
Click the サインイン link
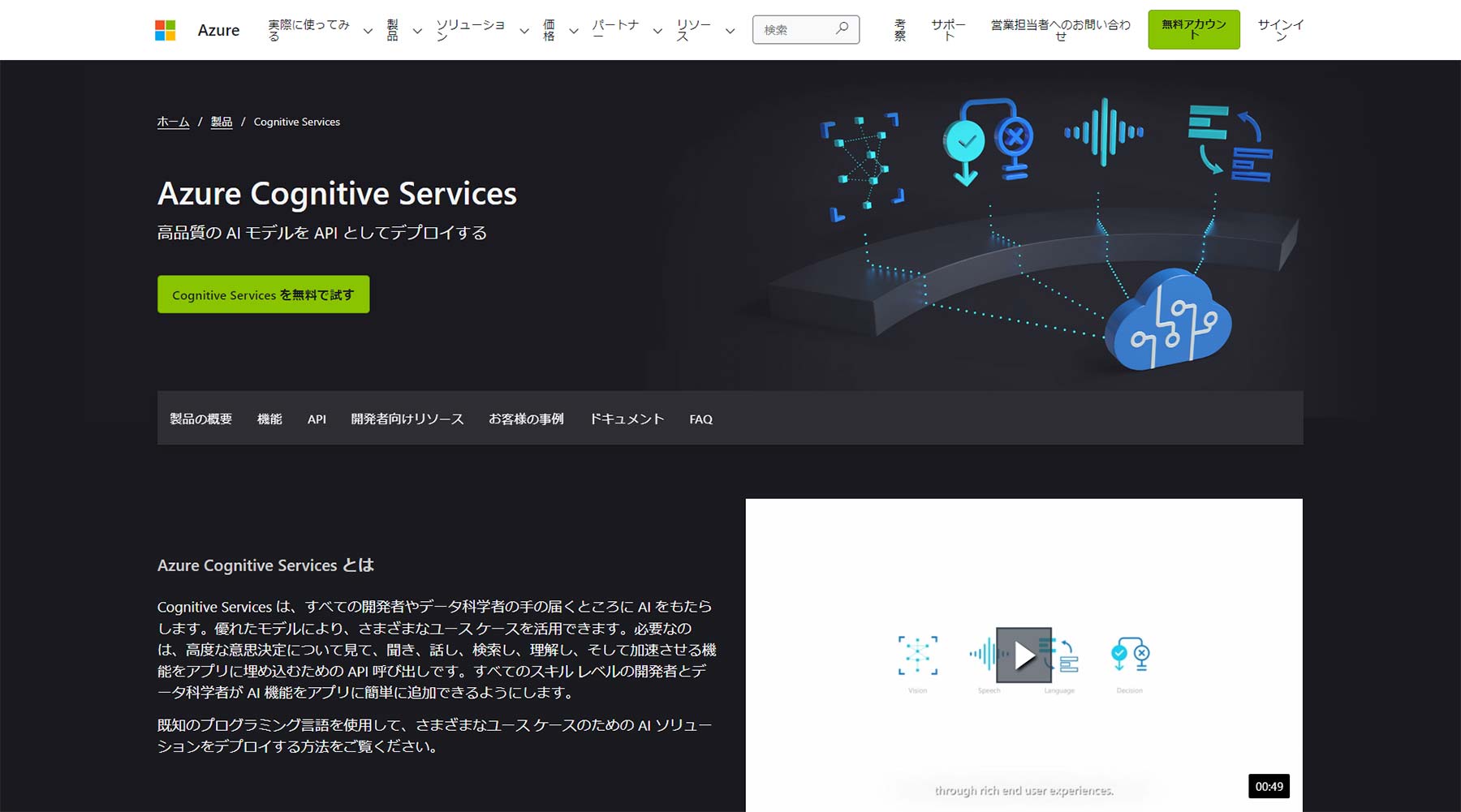click(x=1280, y=30)
